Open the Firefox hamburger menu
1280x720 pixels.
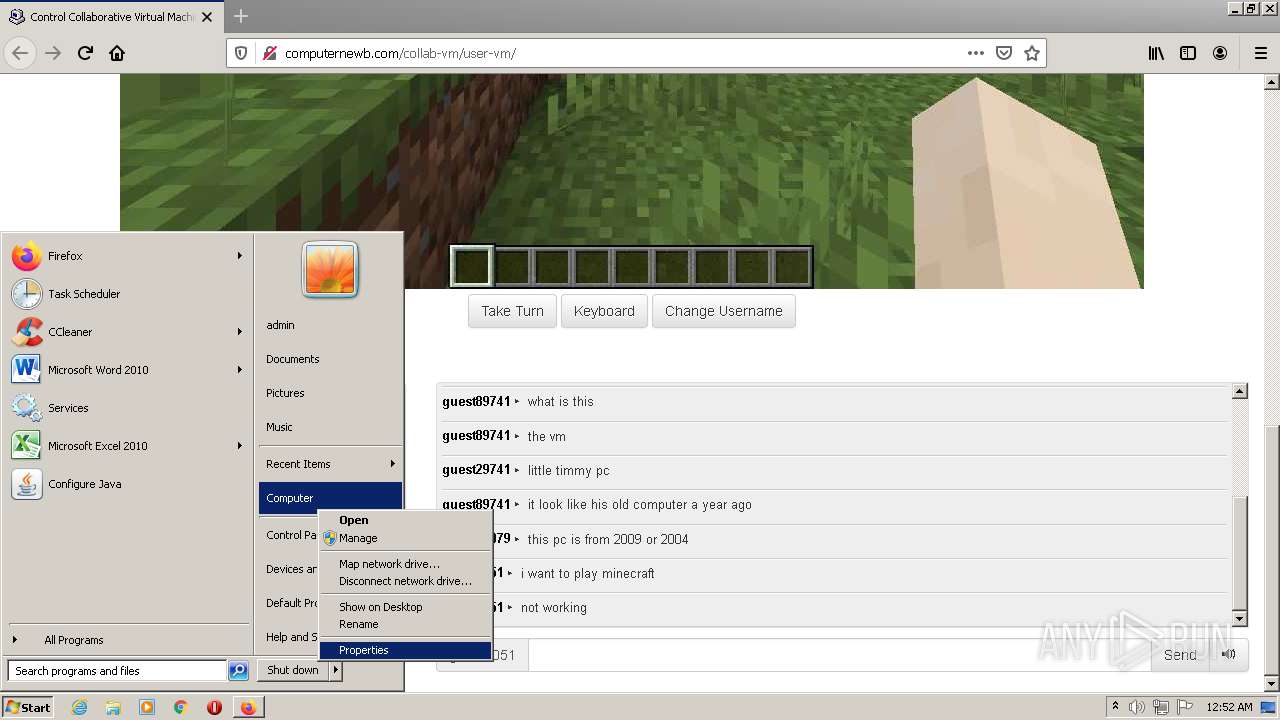[1260, 53]
